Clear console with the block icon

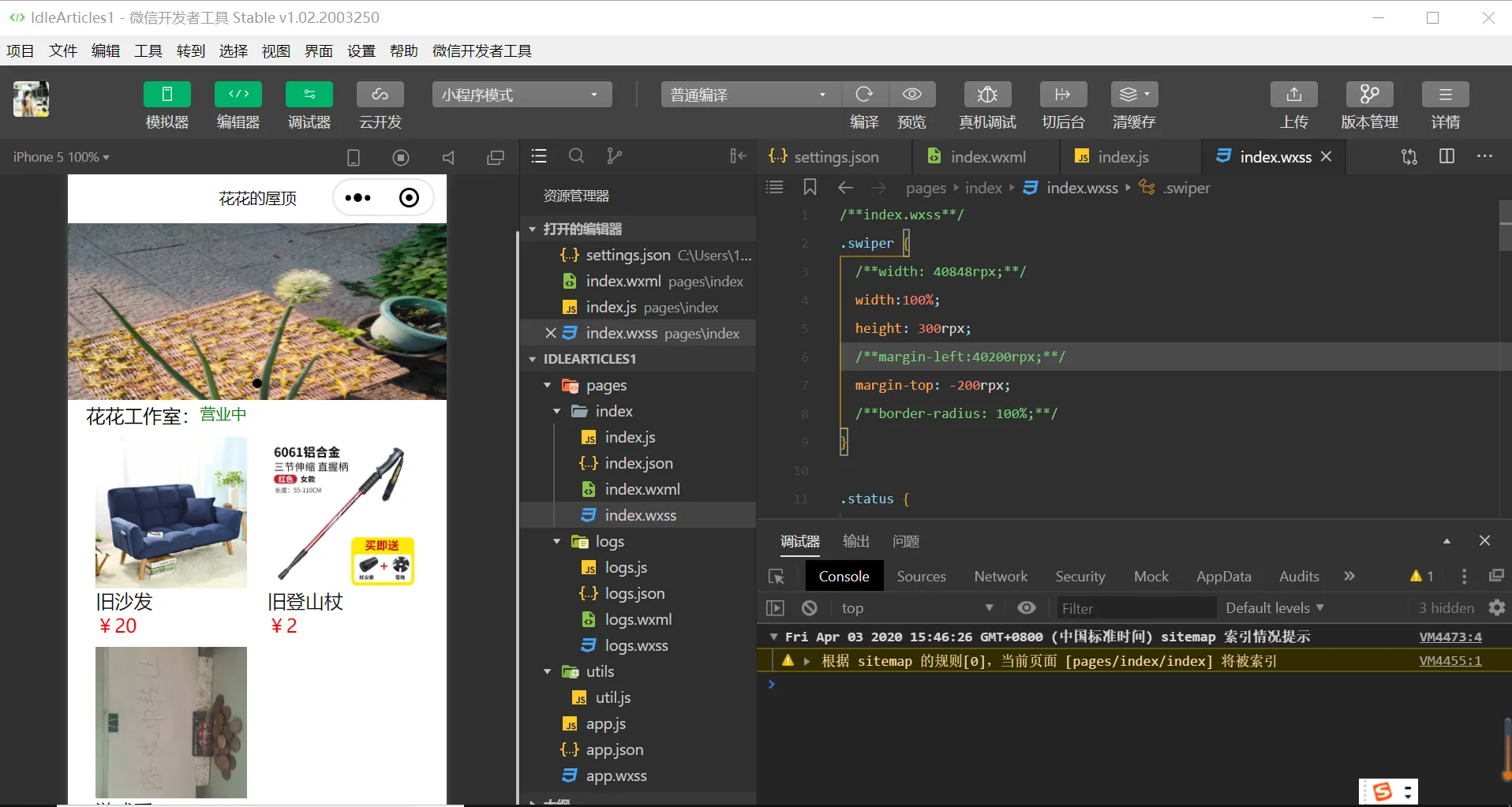pos(810,608)
